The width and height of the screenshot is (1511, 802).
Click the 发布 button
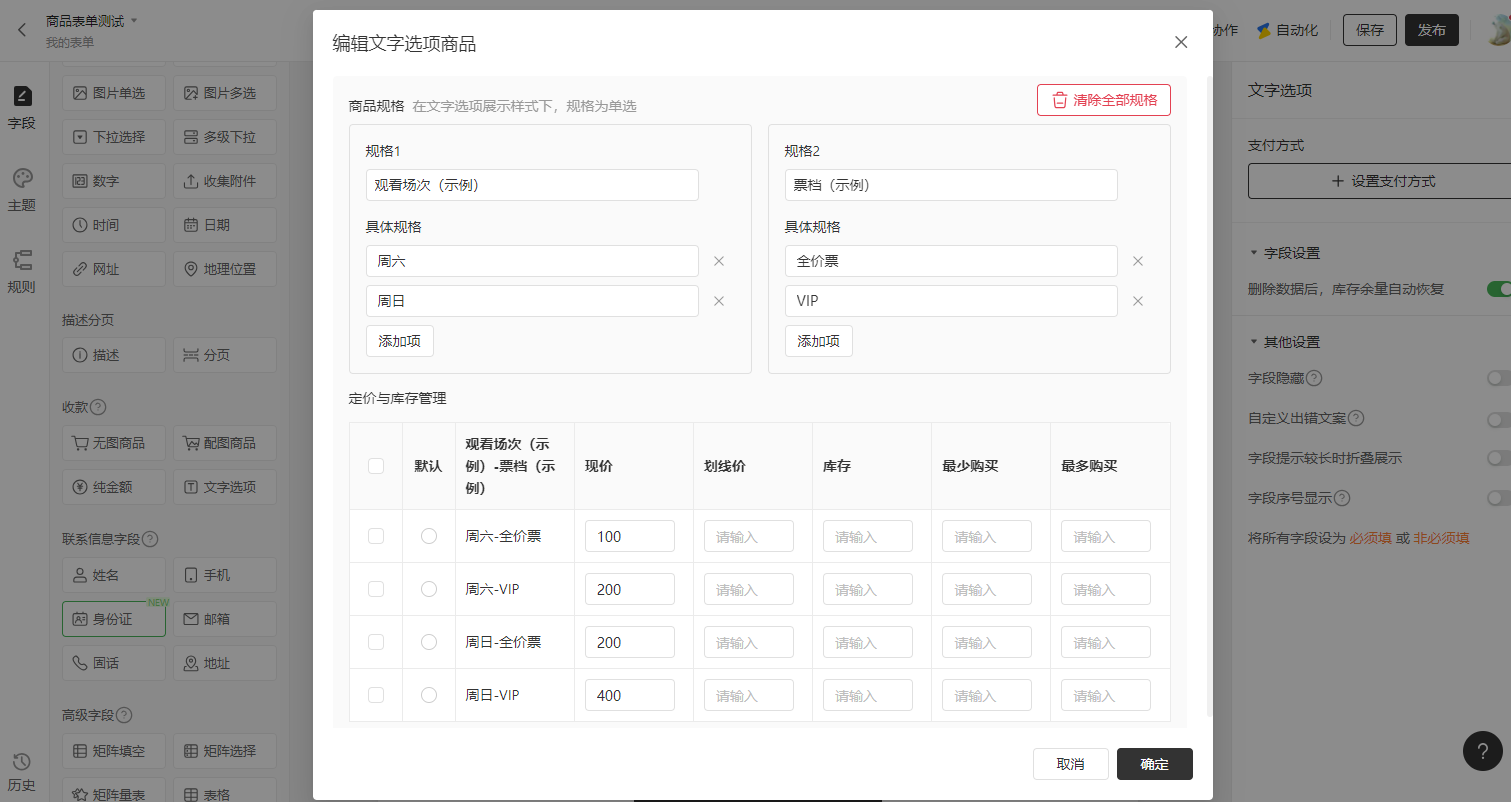[x=1432, y=30]
